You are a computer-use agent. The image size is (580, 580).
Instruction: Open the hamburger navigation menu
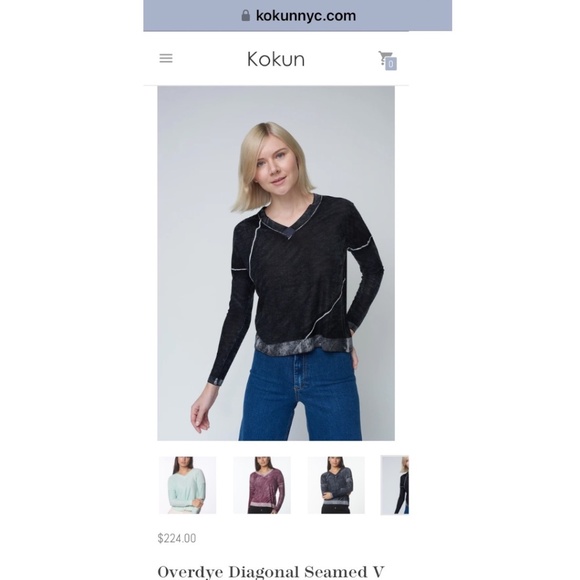tap(166, 58)
